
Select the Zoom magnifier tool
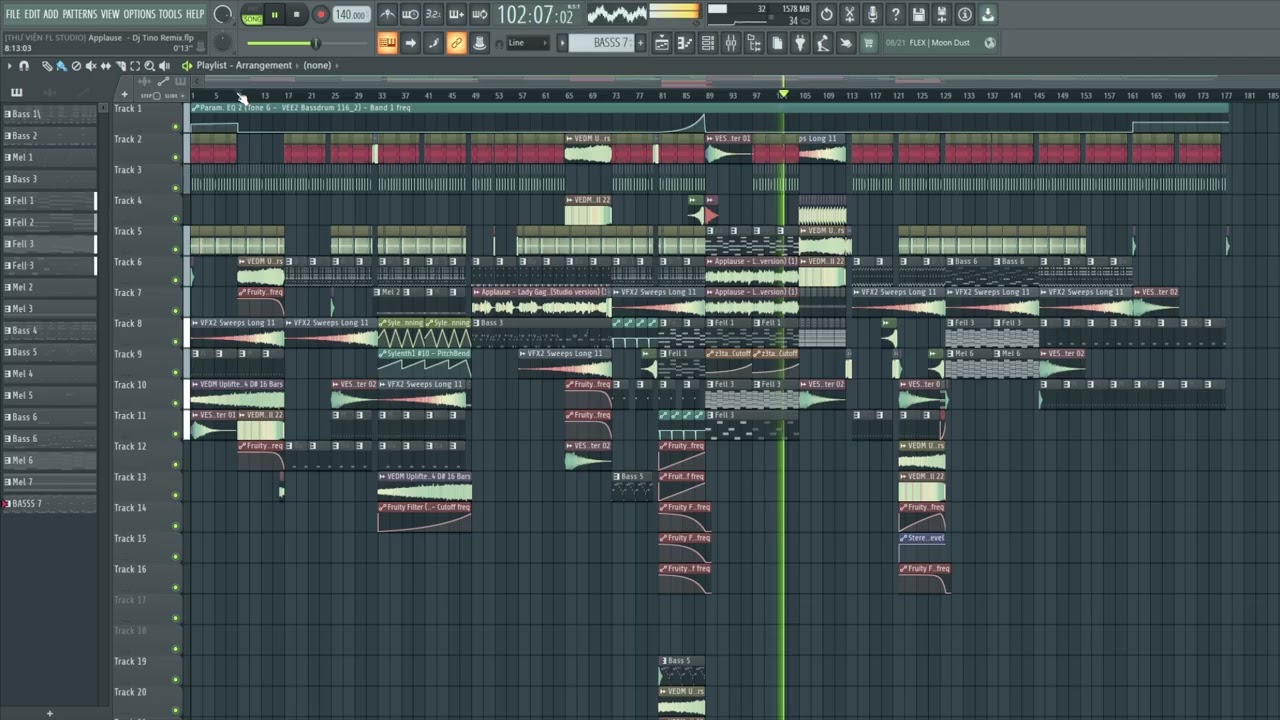149,65
